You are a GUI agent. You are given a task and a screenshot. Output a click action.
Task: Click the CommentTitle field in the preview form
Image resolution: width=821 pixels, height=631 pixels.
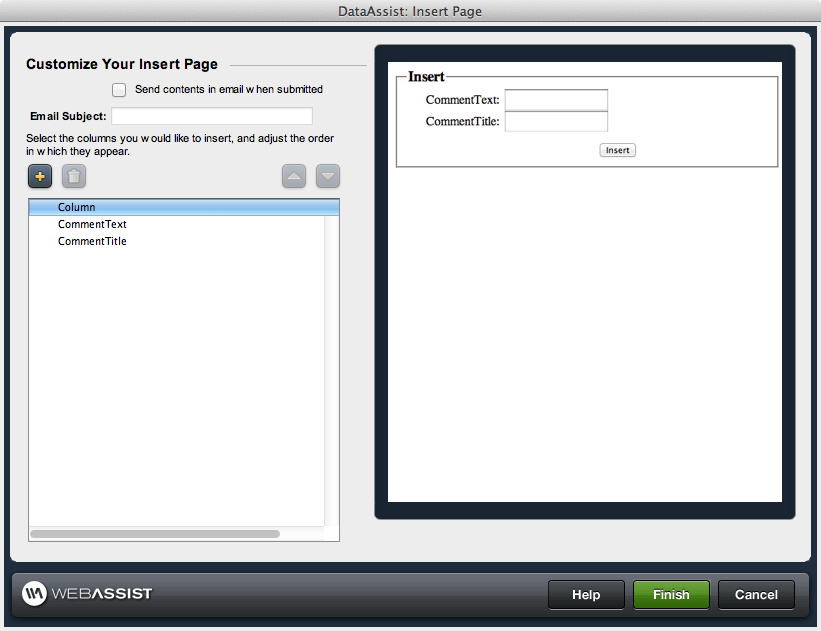(556, 121)
